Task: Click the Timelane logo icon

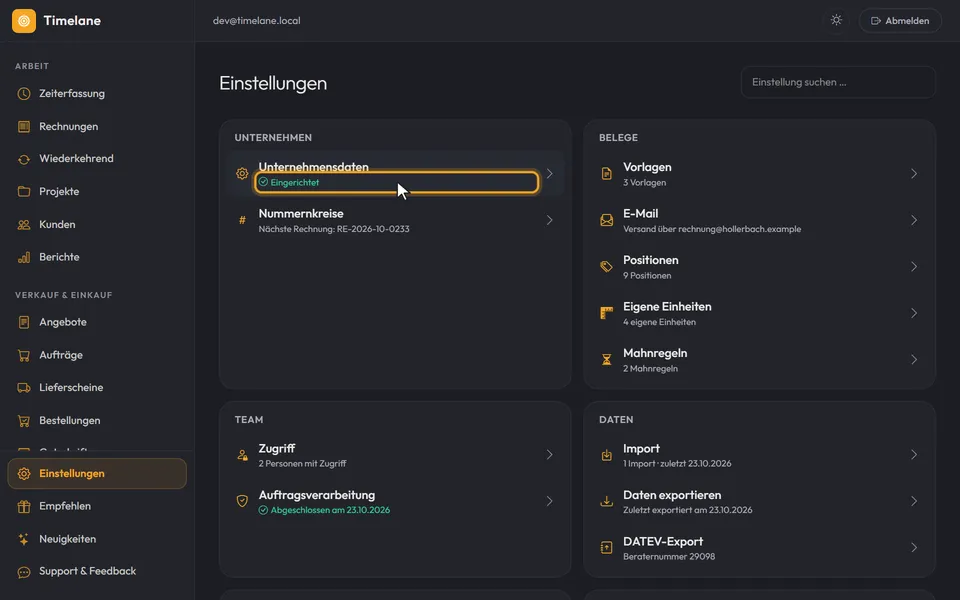Action: pyautogui.click(x=24, y=21)
